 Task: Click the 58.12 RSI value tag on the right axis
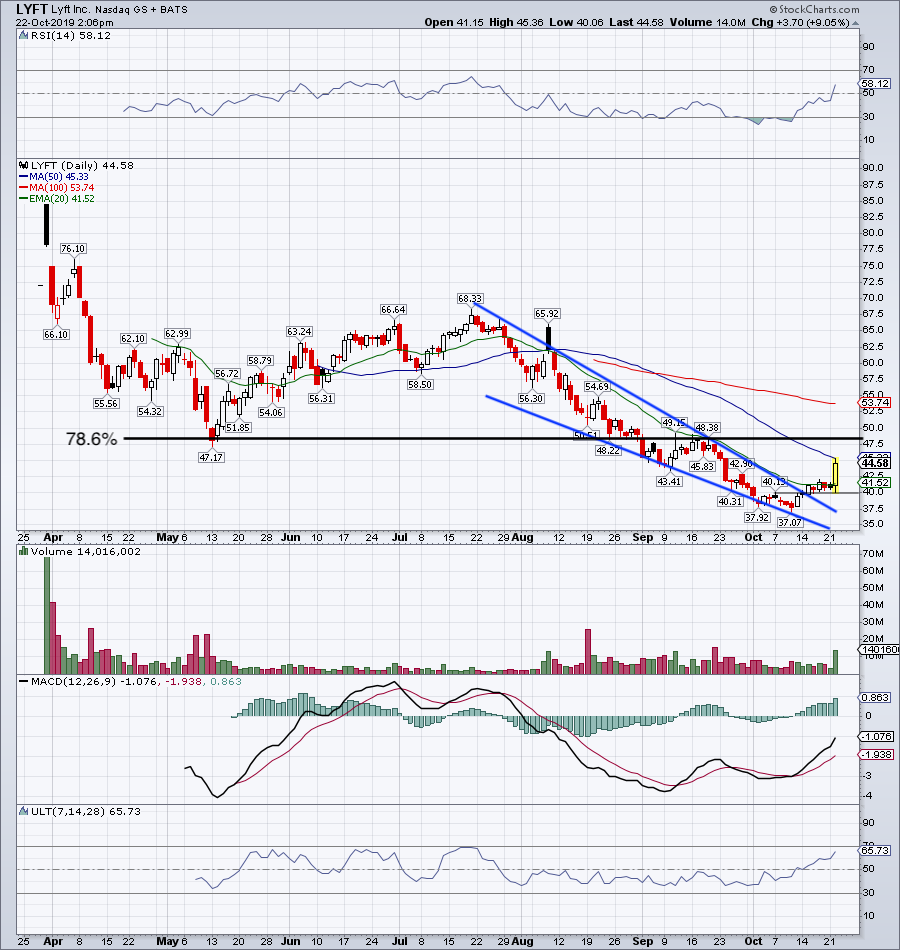pos(876,84)
